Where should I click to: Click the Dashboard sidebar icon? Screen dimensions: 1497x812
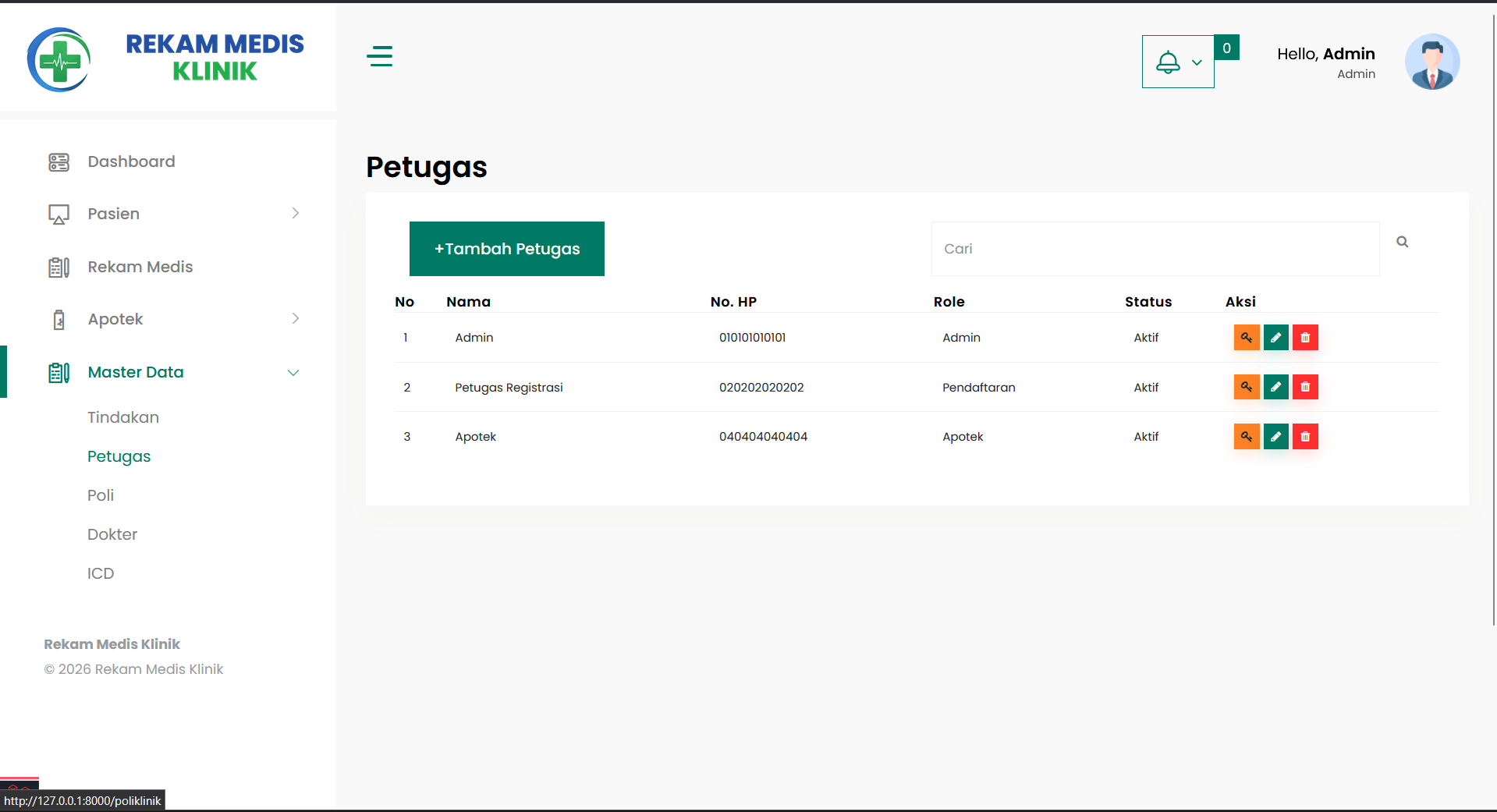(59, 162)
